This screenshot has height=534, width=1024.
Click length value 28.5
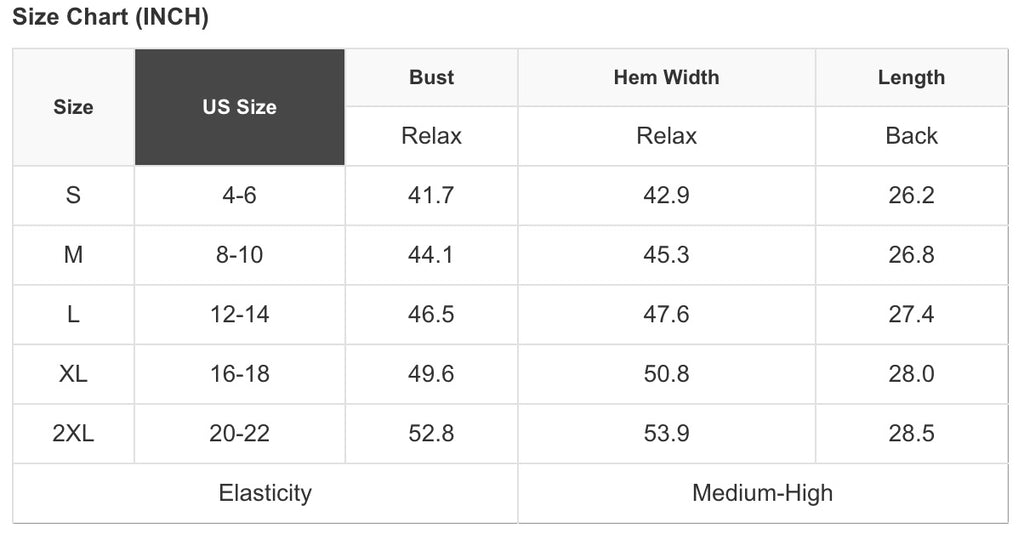pyautogui.click(x=911, y=433)
